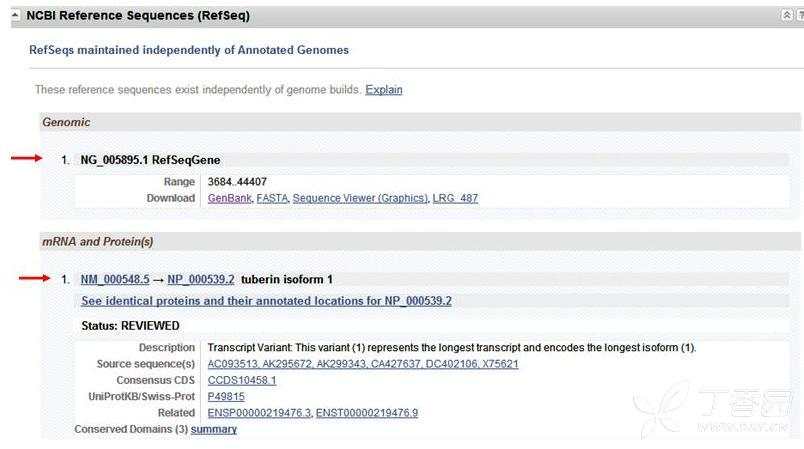Screen dimensions: 804x449
Task: Open Consensus CDS CCDS10458.1
Action: tap(242, 380)
